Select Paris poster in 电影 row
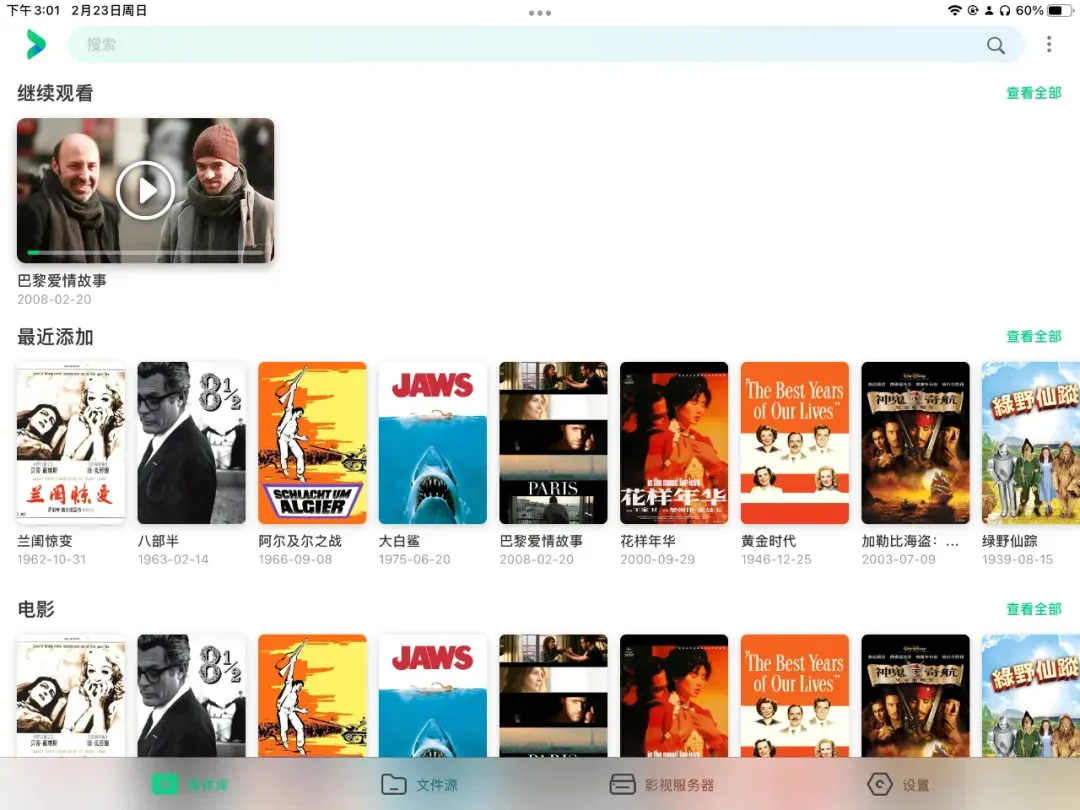 click(x=553, y=696)
